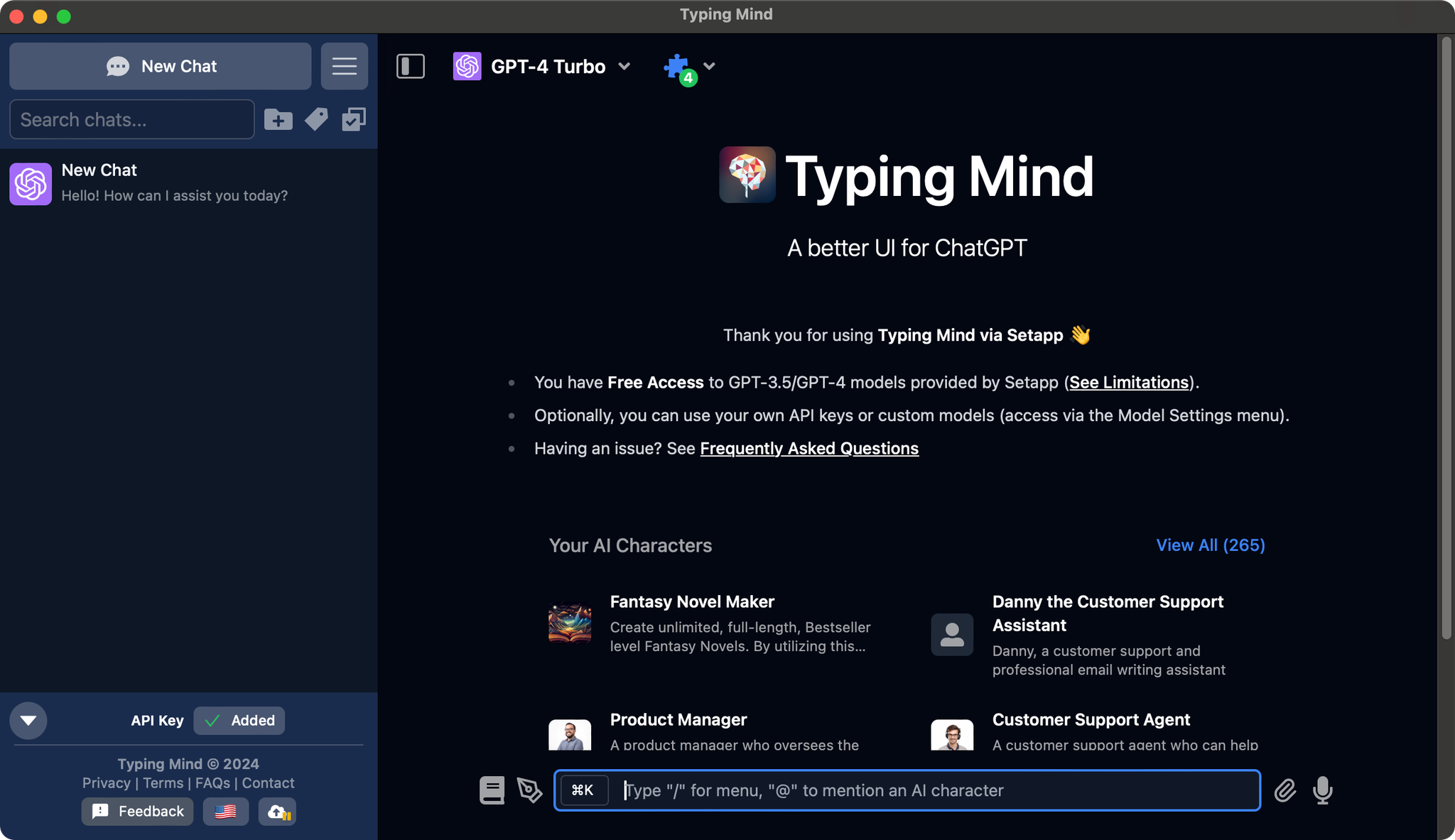Start a New Chat
The height and width of the screenshot is (840, 1455).
[x=161, y=66]
